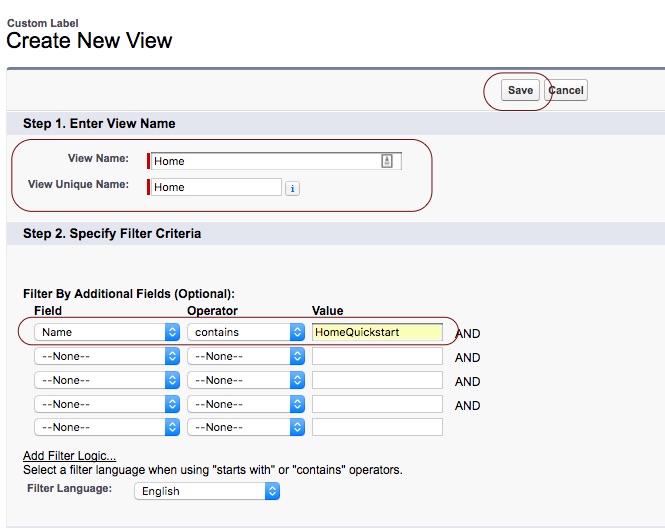The width and height of the screenshot is (665, 528).
Task: Open the second row Field dropdown
Action: pos(107,356)
